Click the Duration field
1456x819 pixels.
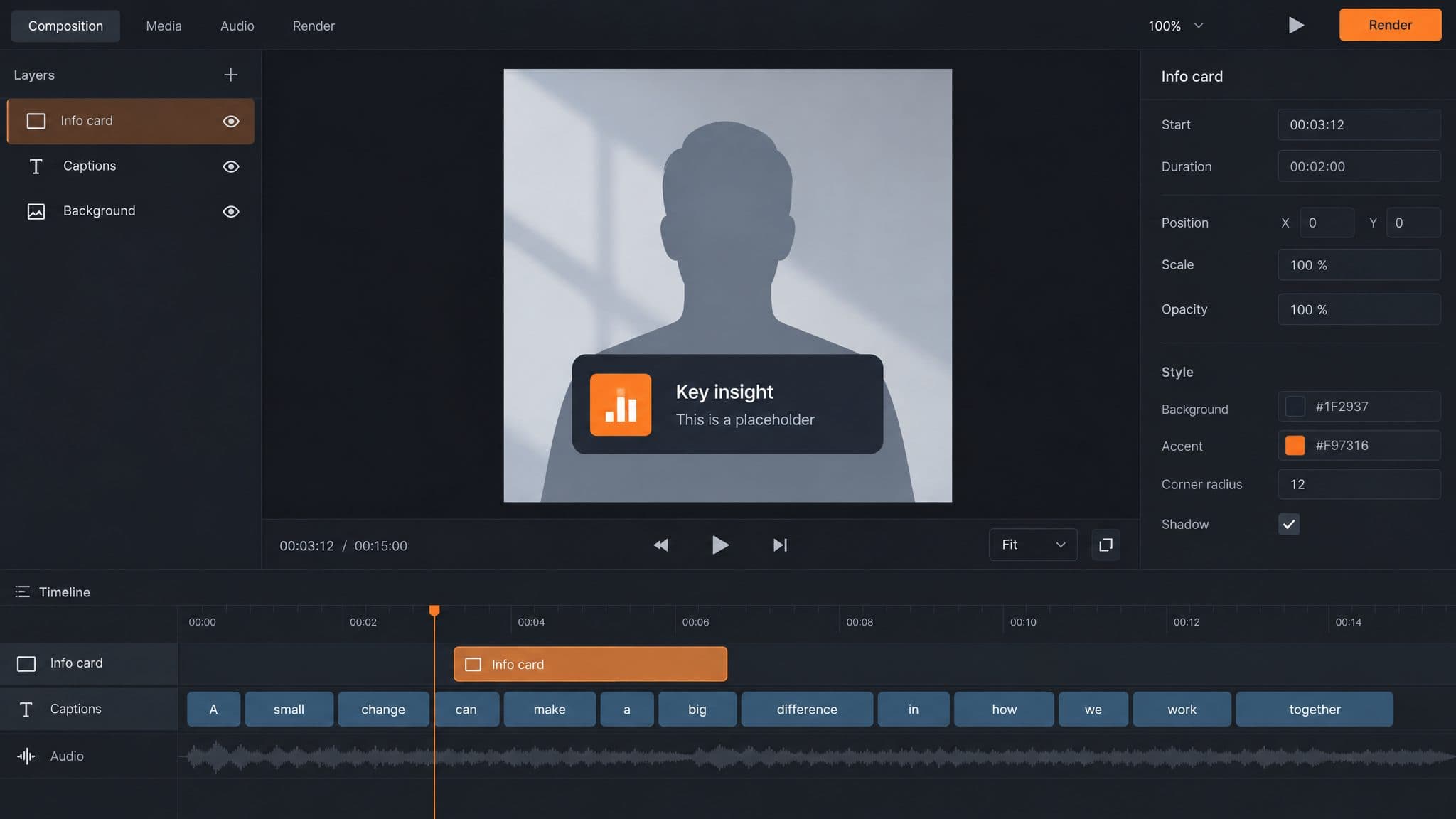pyautogui.click(x=1359, y=166)
